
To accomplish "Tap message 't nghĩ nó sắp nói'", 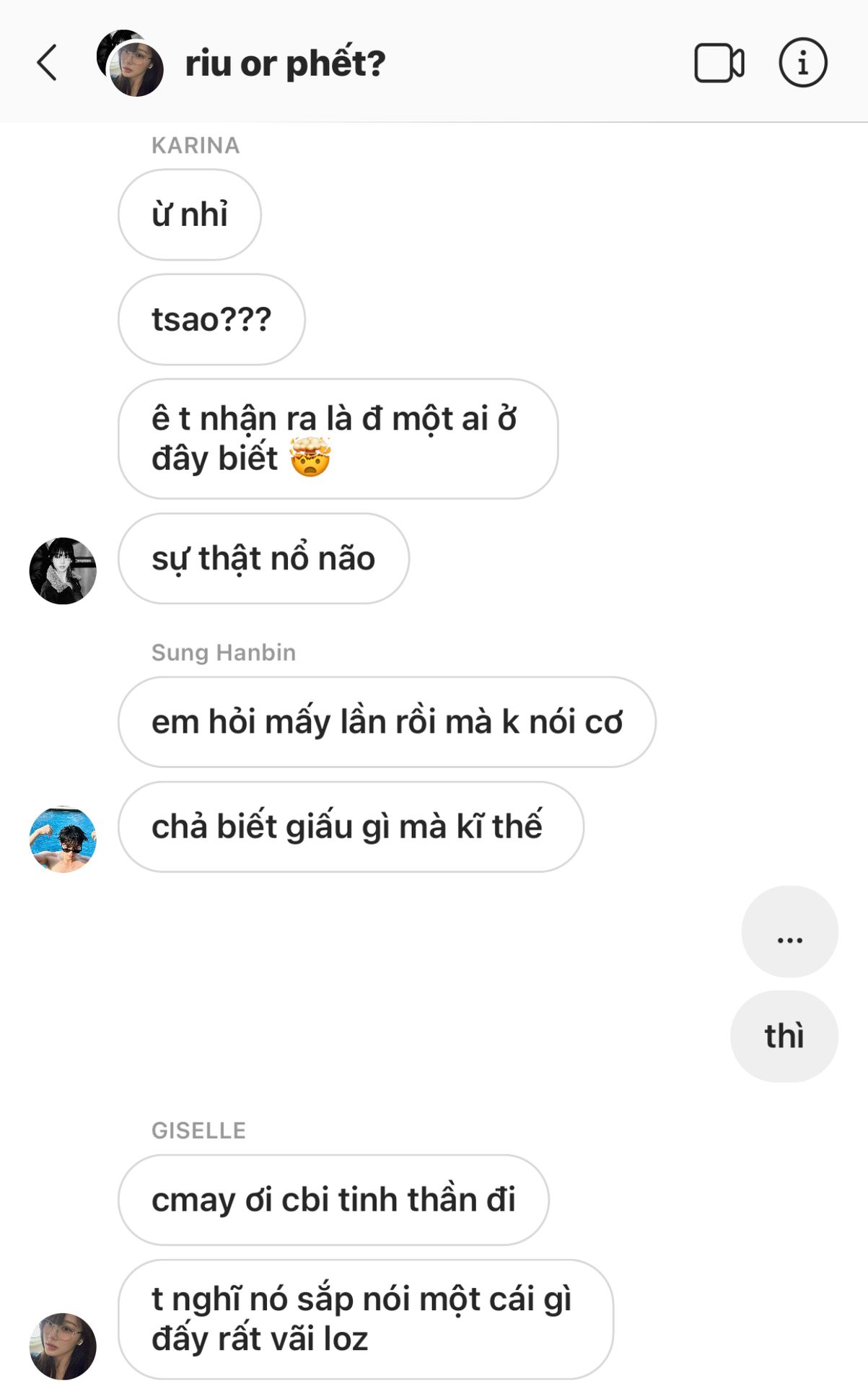I will click(x=365, y=1319).
